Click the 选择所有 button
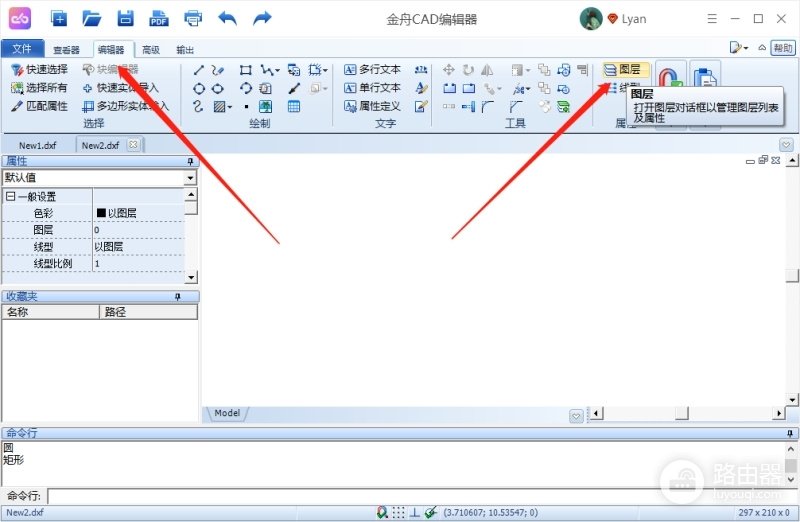 coord(39,88)
